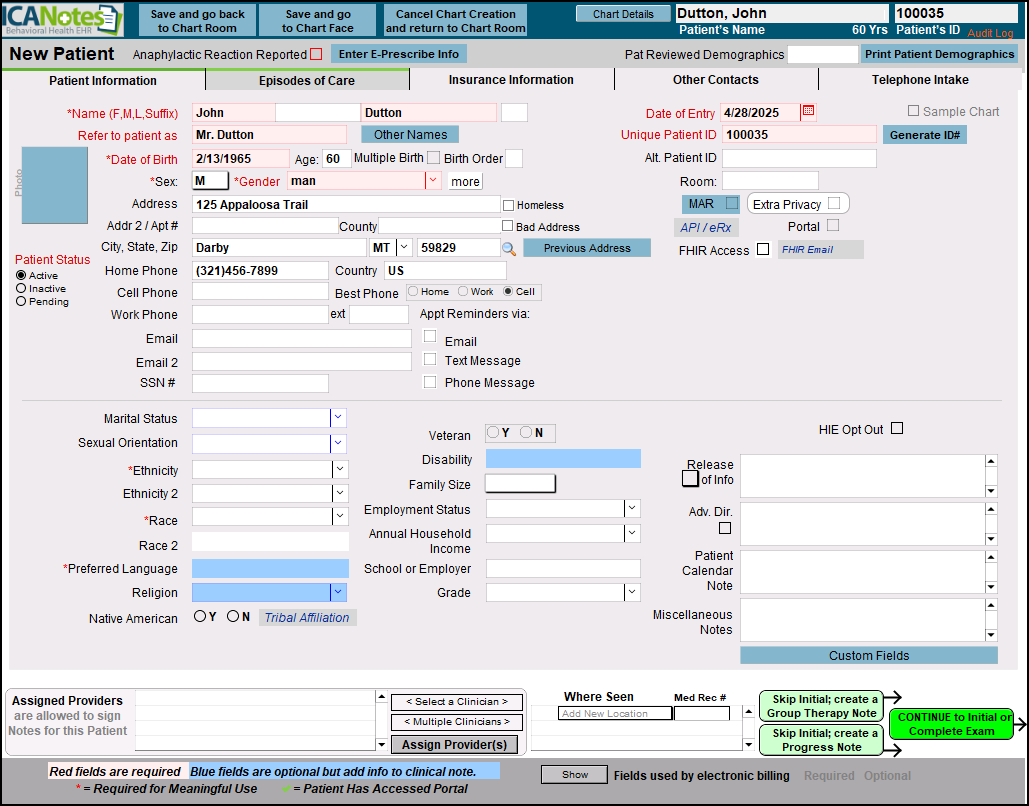Click the Generate ID# button
Image resolution: width=1029 pixels, height=806 pixels.
[x=924, y=135]
